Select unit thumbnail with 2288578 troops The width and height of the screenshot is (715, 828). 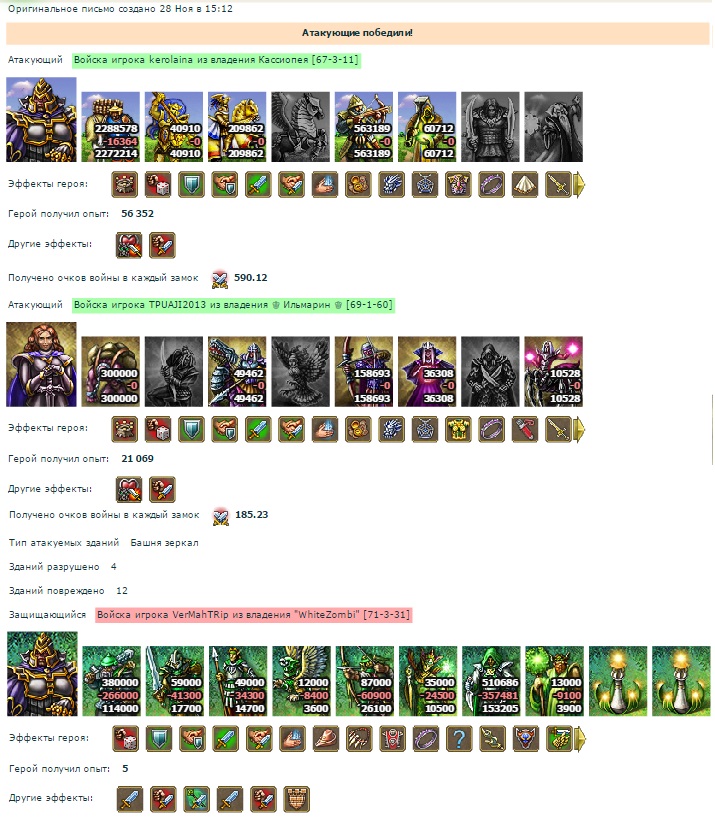click(110, 127)
